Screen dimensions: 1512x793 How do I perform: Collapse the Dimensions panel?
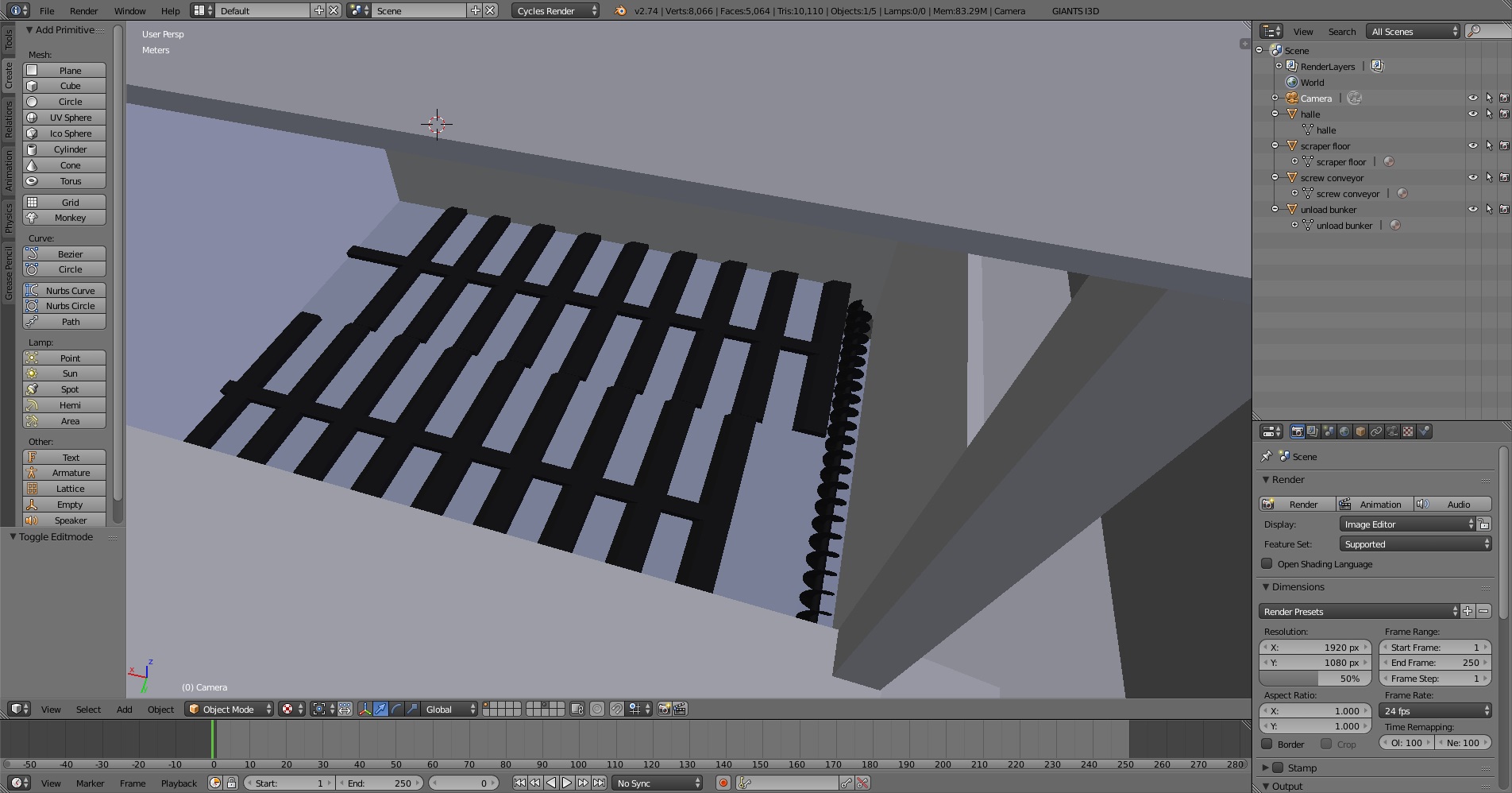(1267, 587)
